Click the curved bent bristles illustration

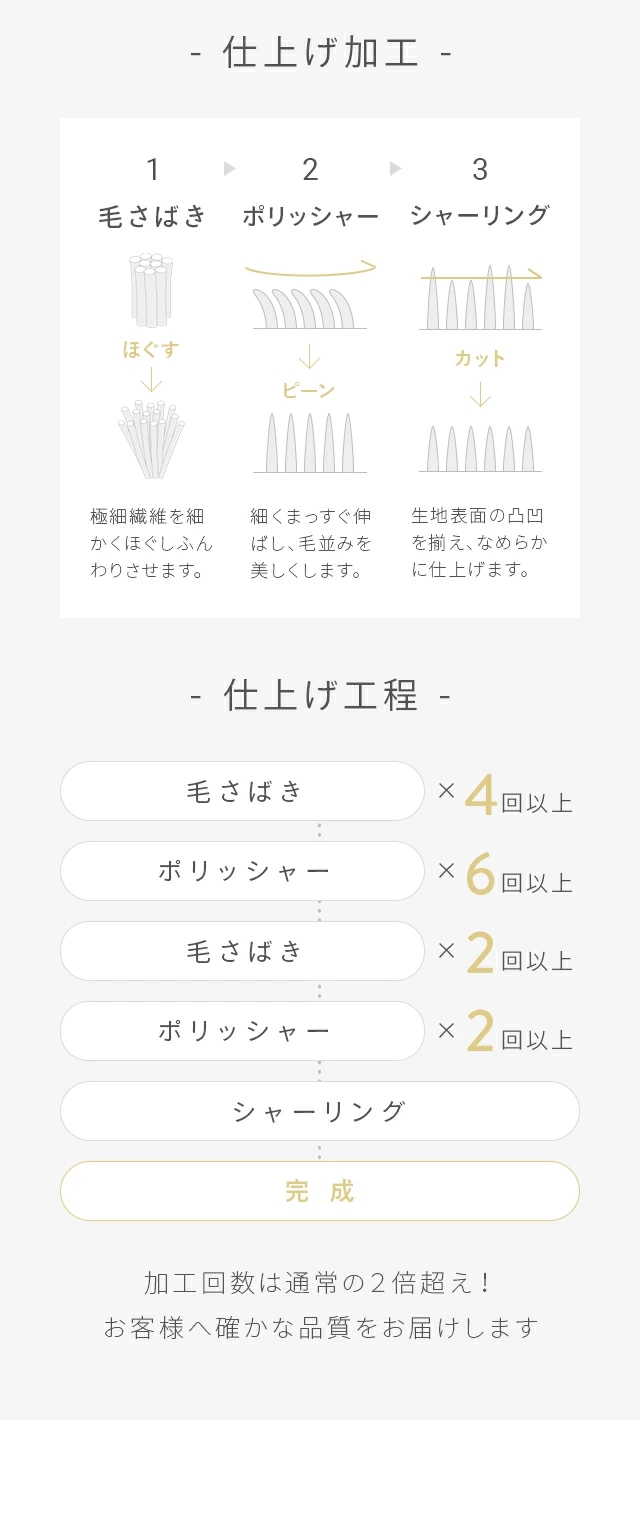click(x=310, y=307)
